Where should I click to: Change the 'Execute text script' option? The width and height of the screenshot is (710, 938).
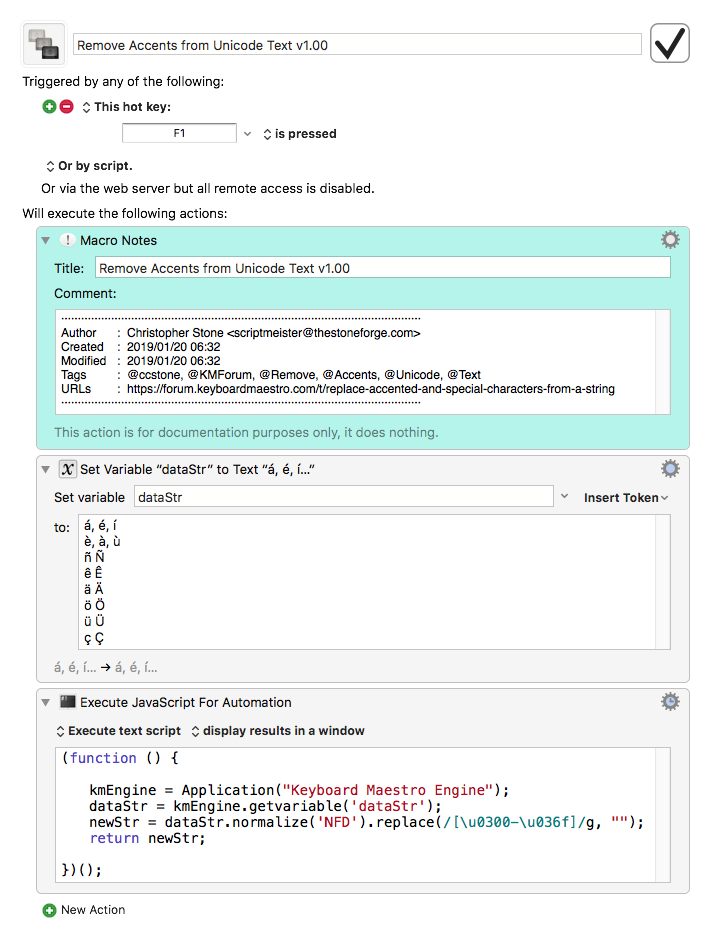pyautogui.click(x=118, y=731)
